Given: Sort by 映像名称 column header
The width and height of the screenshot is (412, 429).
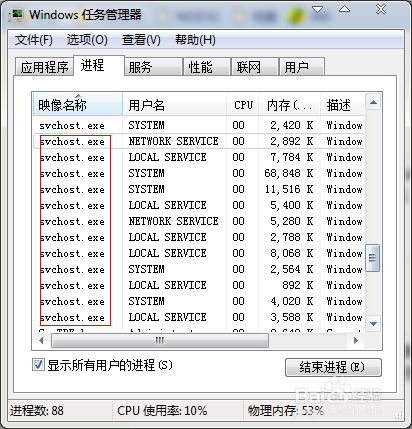Looking at the screenshot, I should (x=78, y=105).
